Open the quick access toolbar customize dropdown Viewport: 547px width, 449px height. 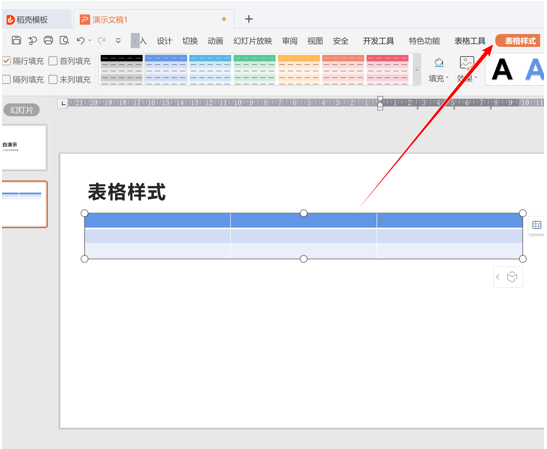(x=118, y=41)
